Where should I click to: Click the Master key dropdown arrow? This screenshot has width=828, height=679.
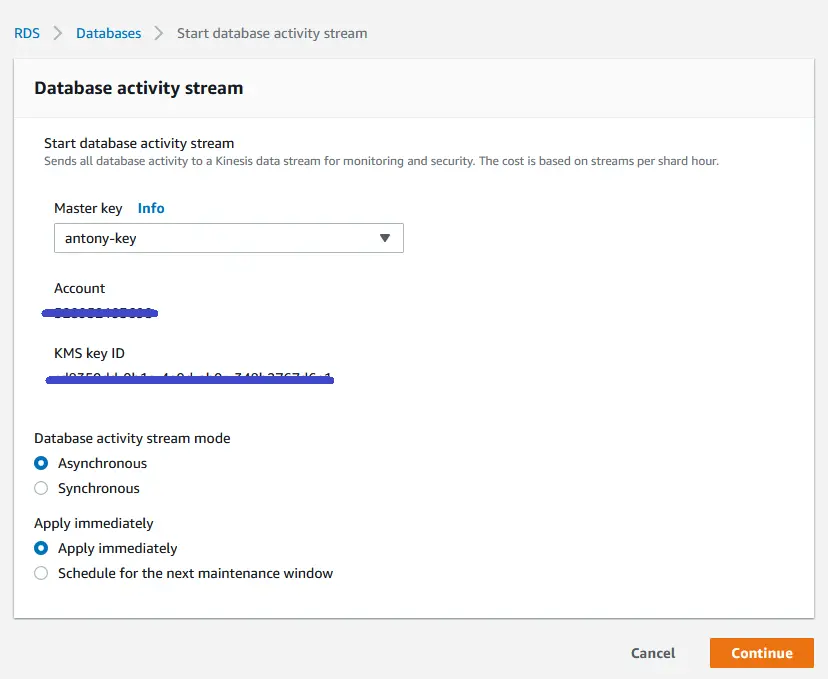click(x=385, y=238)
